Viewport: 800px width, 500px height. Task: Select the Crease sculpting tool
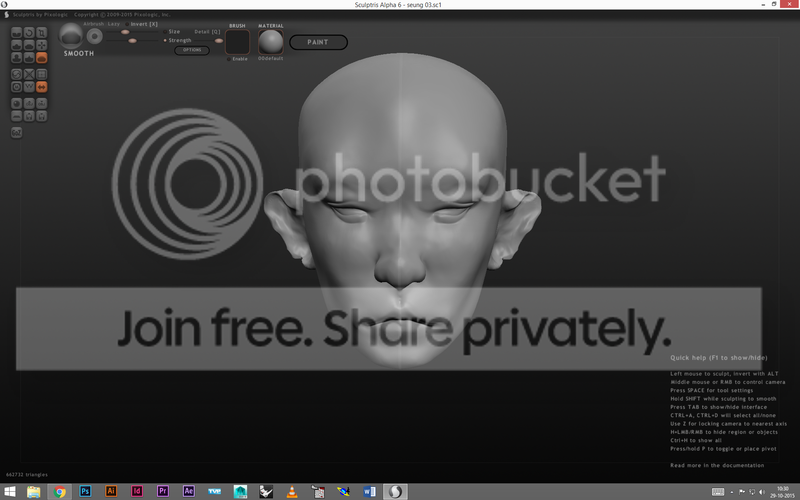pos(16,33)
